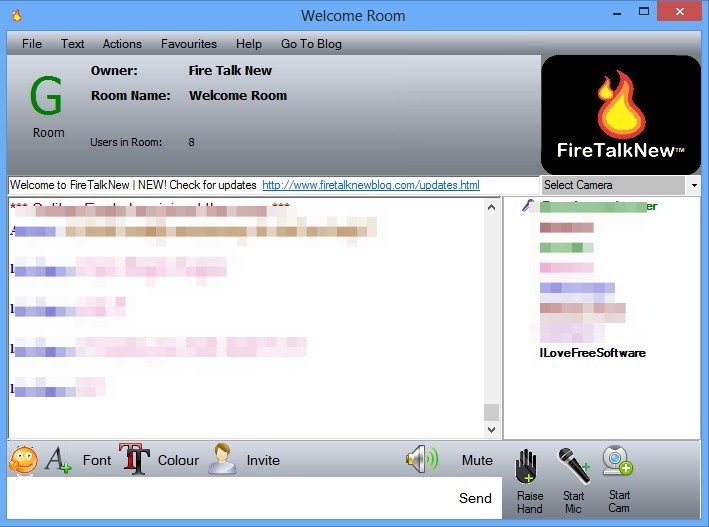Minimize the Welcome Room window
The width and height of the screenshot is (709, 527).
(x=617, y=12)
